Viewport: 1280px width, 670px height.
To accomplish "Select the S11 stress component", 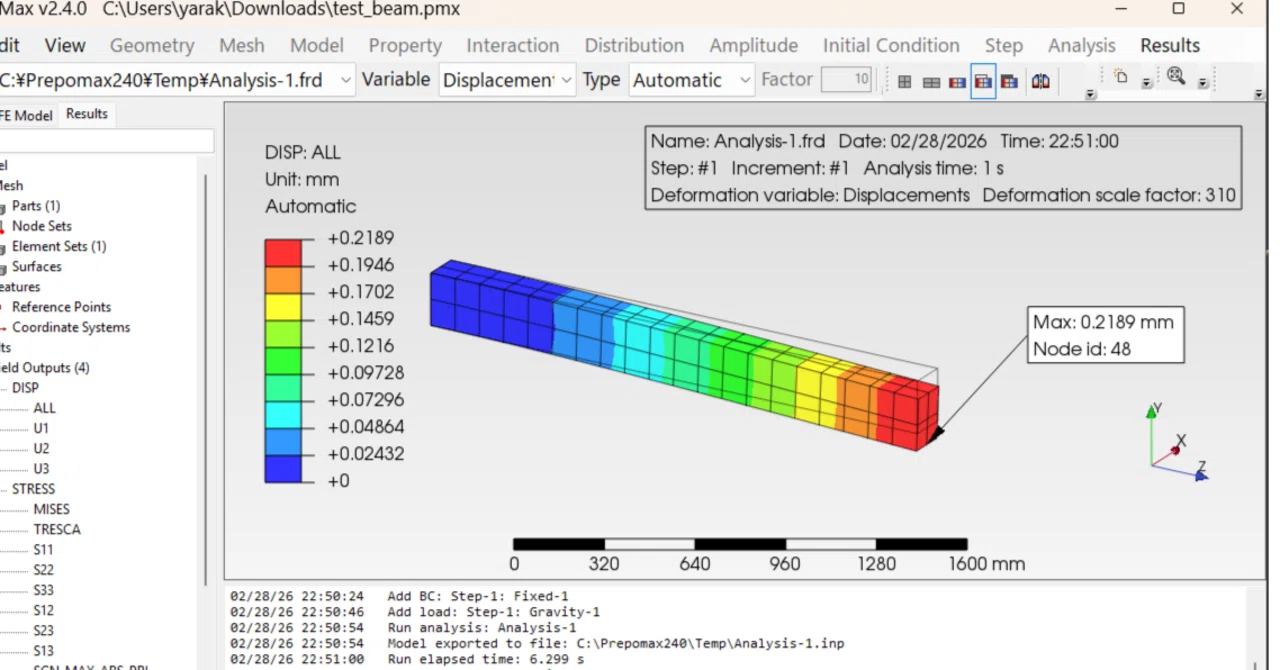I will tap(43, 549).
